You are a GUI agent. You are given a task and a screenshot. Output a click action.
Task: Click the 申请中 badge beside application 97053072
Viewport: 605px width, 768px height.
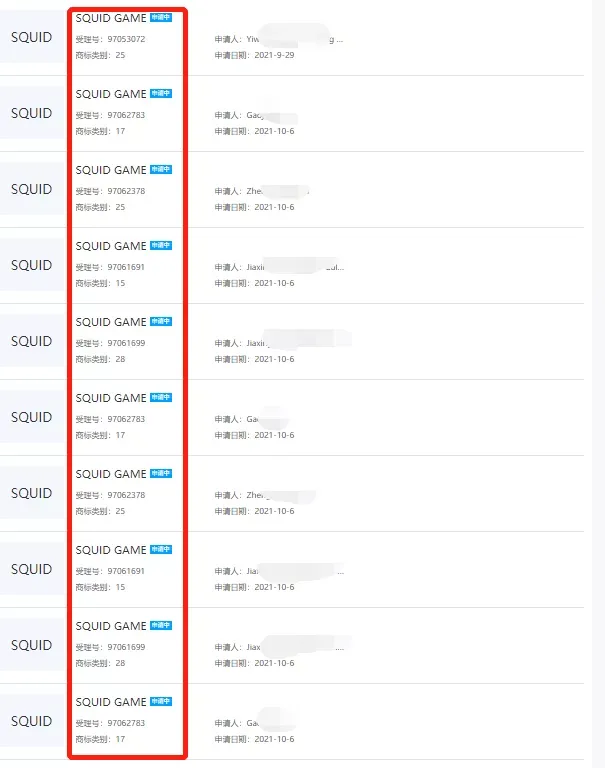pos(161,18)
